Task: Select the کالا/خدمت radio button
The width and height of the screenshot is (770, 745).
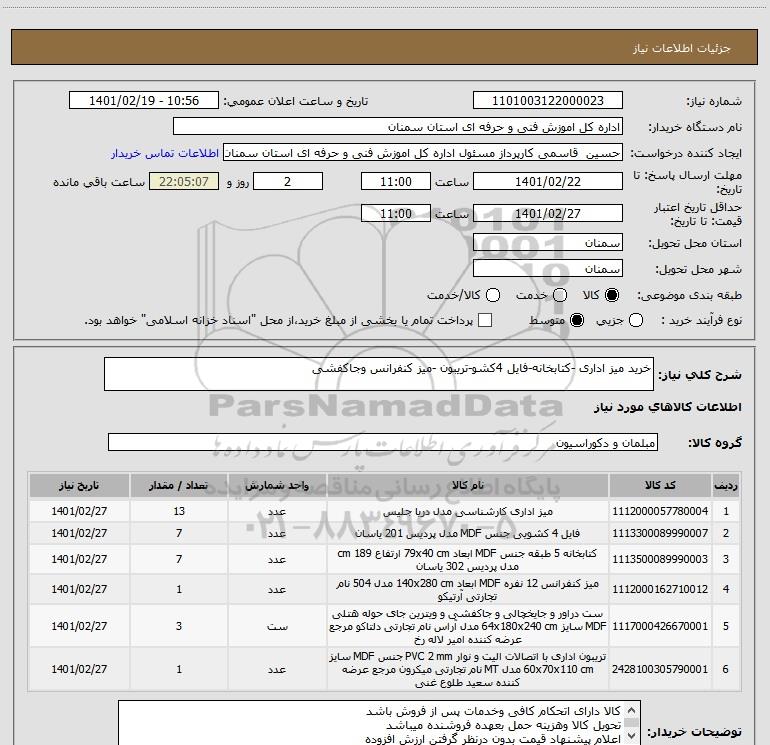Action: click(493, 295)
